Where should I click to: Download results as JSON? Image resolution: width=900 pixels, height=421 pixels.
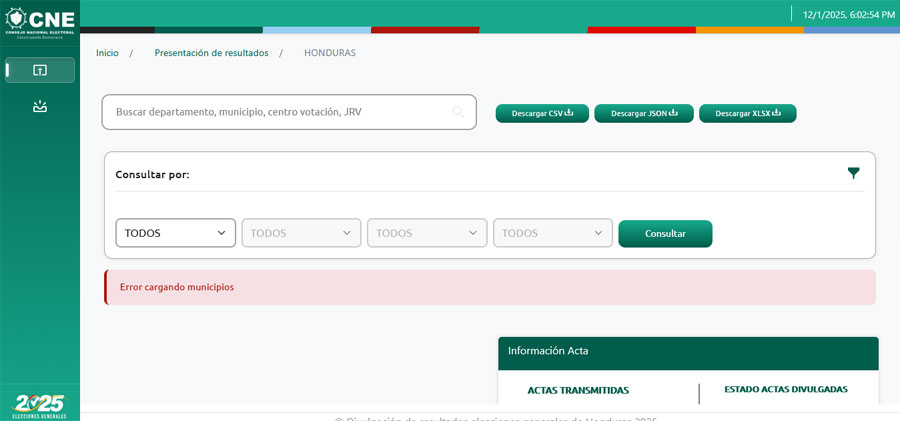[644, 113]
